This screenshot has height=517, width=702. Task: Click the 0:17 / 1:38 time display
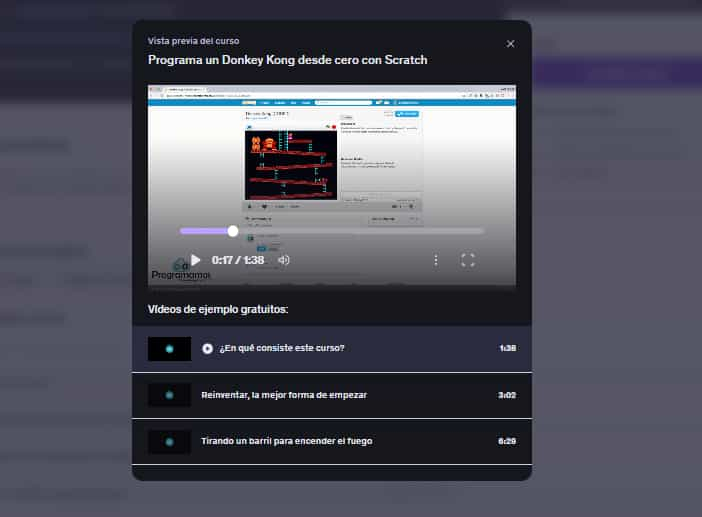pyautogui.click(x=238, y=260)
